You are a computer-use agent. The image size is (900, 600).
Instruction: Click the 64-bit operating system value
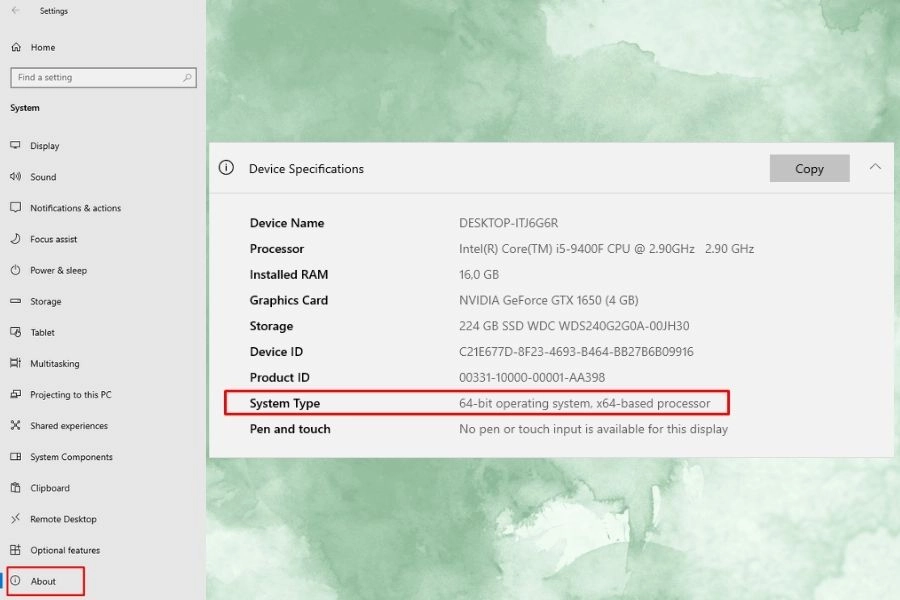tap(584, 403)
